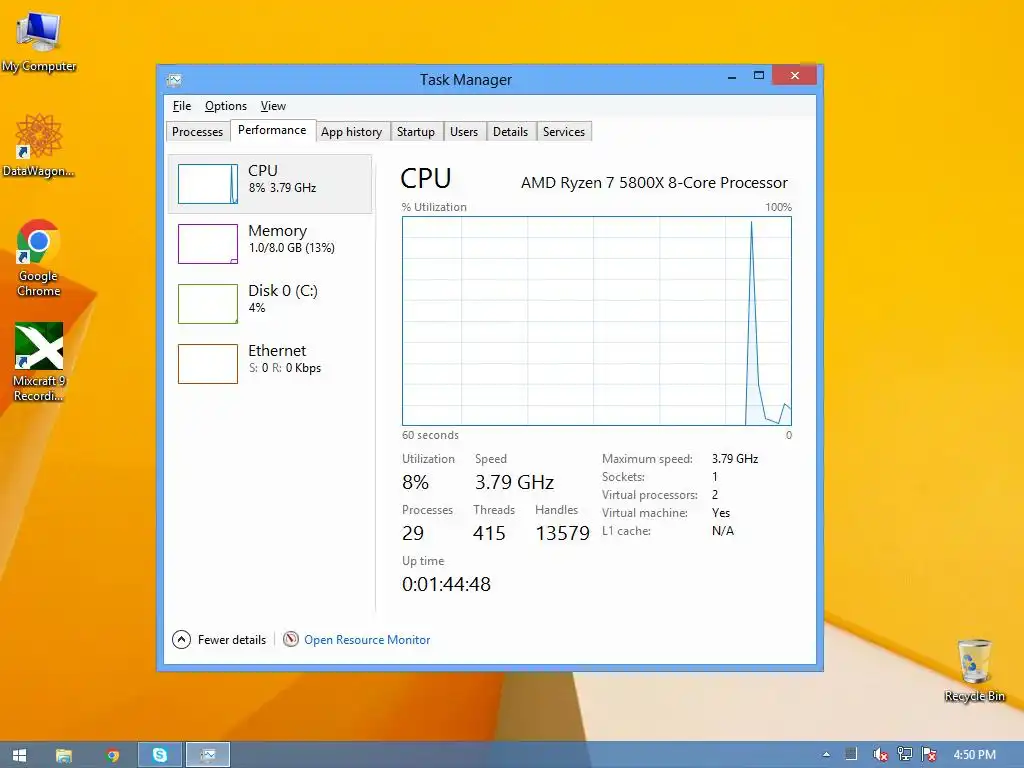Open the Recycle Bin on desktop
The height and width of the screenshot is (768, 1024).
[974, 670]
